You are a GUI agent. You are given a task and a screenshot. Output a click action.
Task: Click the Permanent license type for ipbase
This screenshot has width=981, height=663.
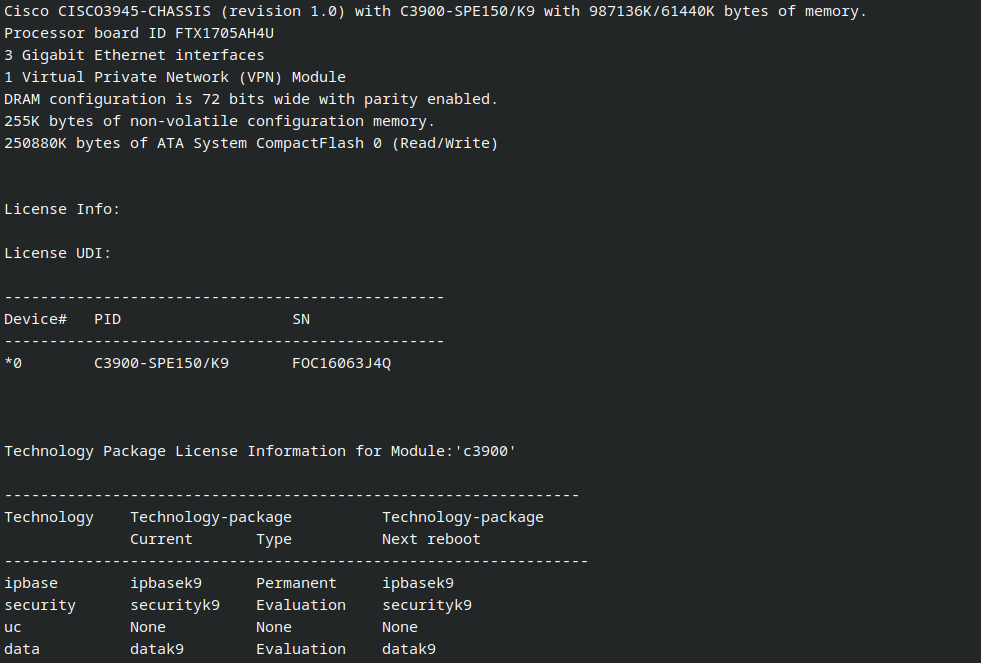tap(296, 583)
